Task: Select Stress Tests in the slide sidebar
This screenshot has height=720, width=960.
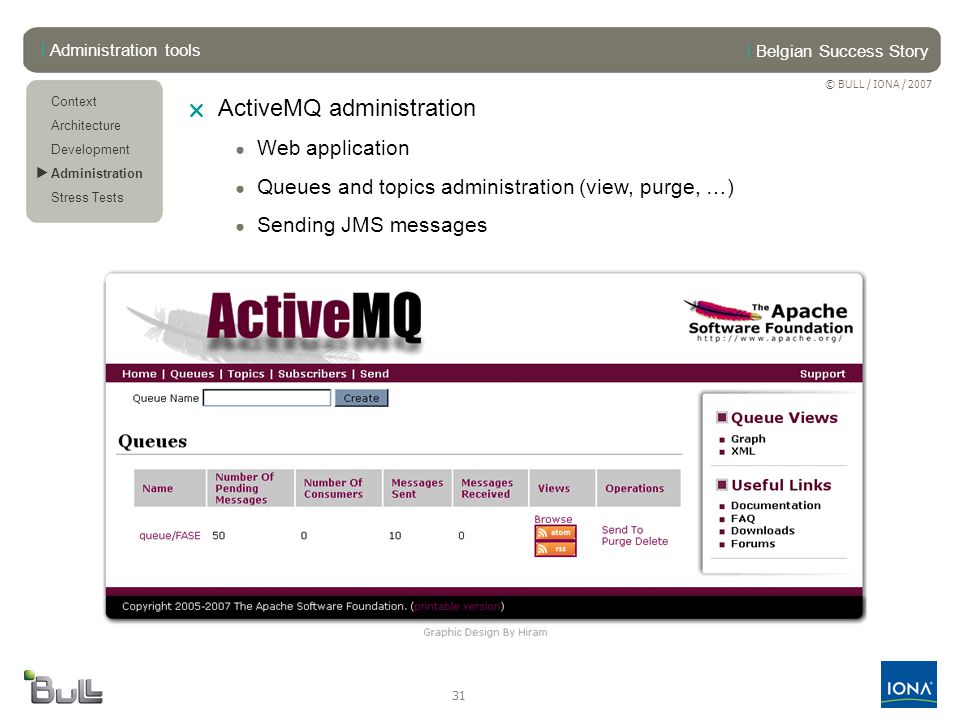Action: [87, 197]
